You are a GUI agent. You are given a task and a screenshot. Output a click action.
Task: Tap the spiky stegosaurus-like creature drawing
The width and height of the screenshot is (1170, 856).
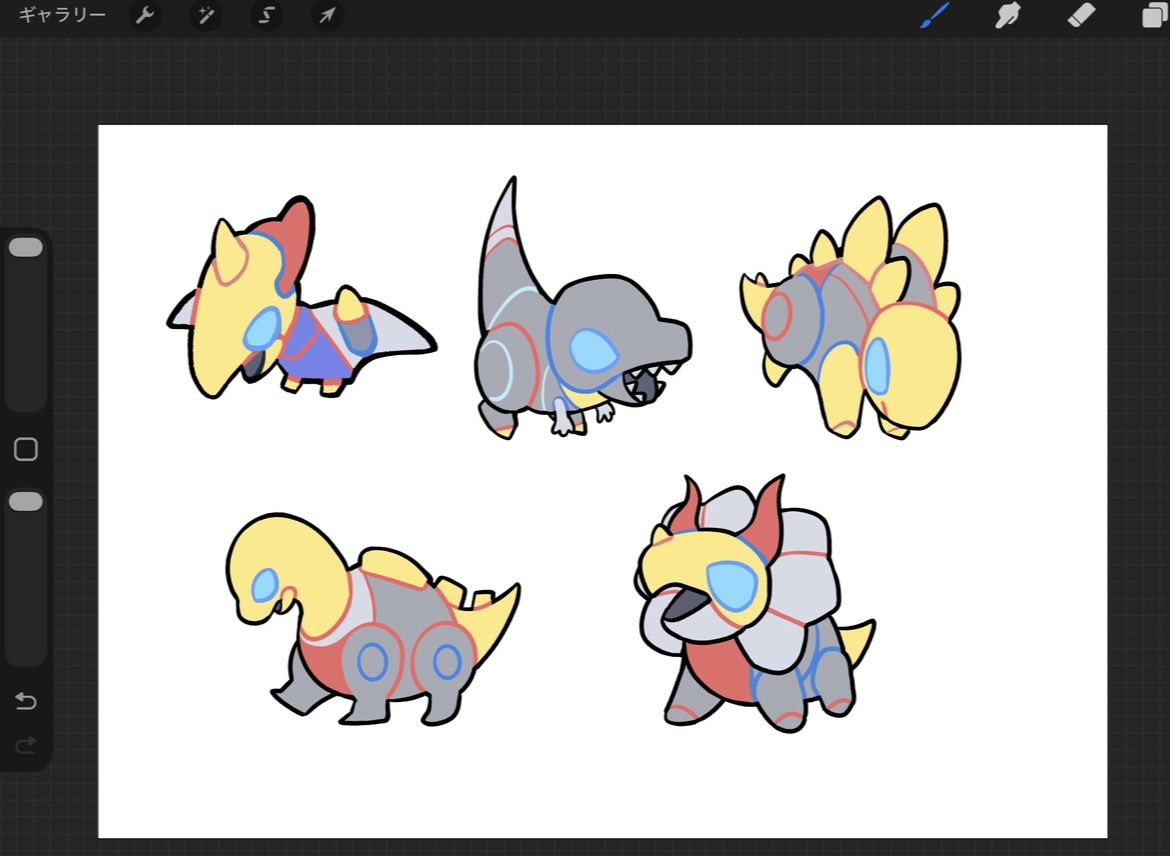point(851,318)
